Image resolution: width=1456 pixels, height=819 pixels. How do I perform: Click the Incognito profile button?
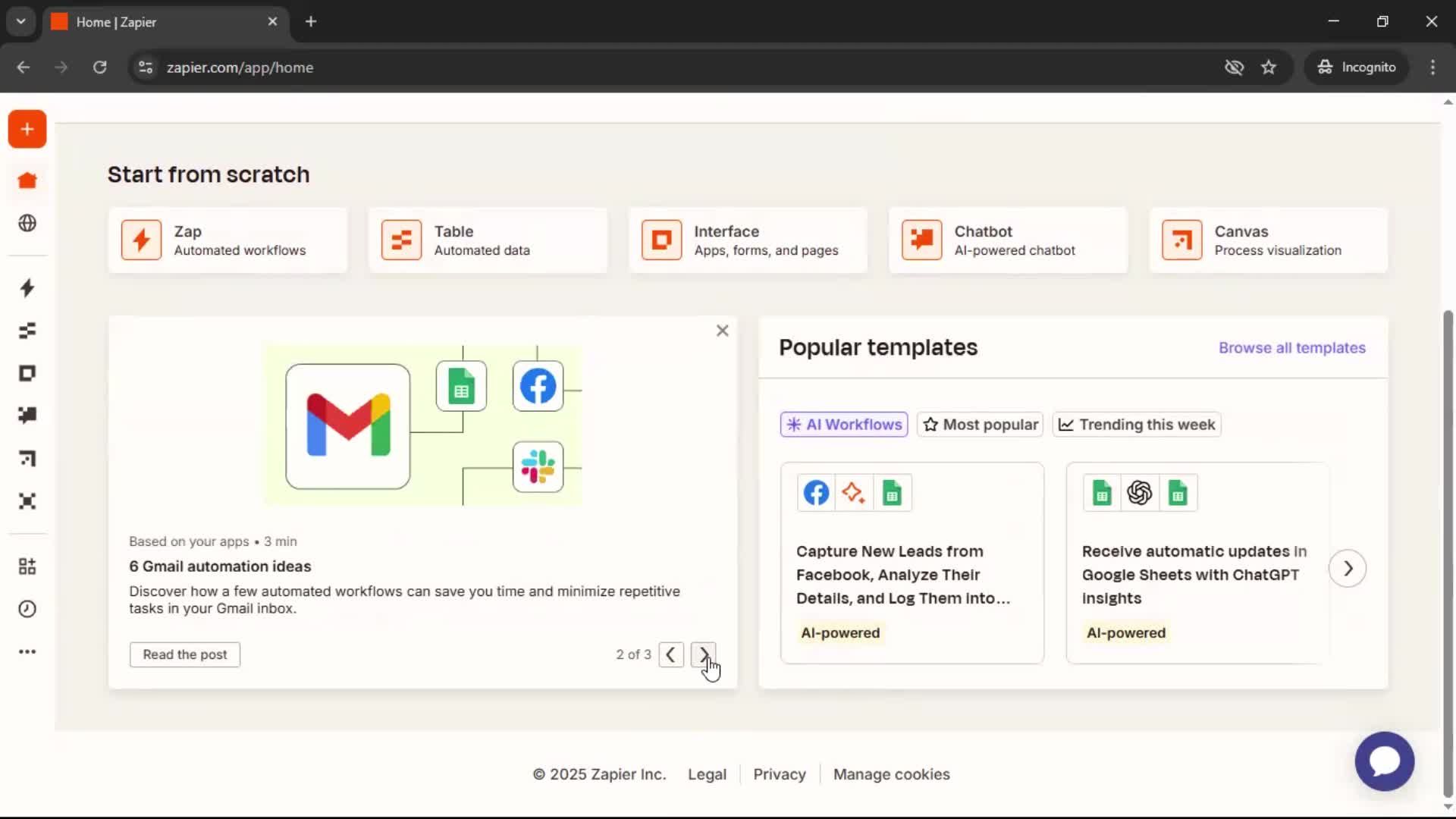(x=1357, y=67)
